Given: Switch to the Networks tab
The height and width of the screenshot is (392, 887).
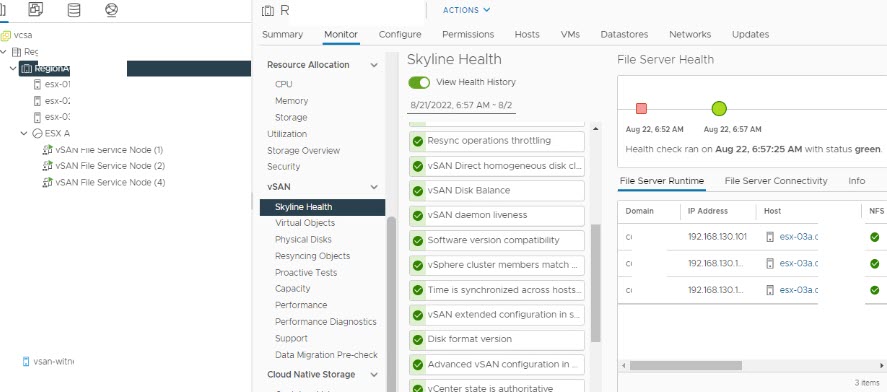Looking at the screenshot, I should (690, 35).
